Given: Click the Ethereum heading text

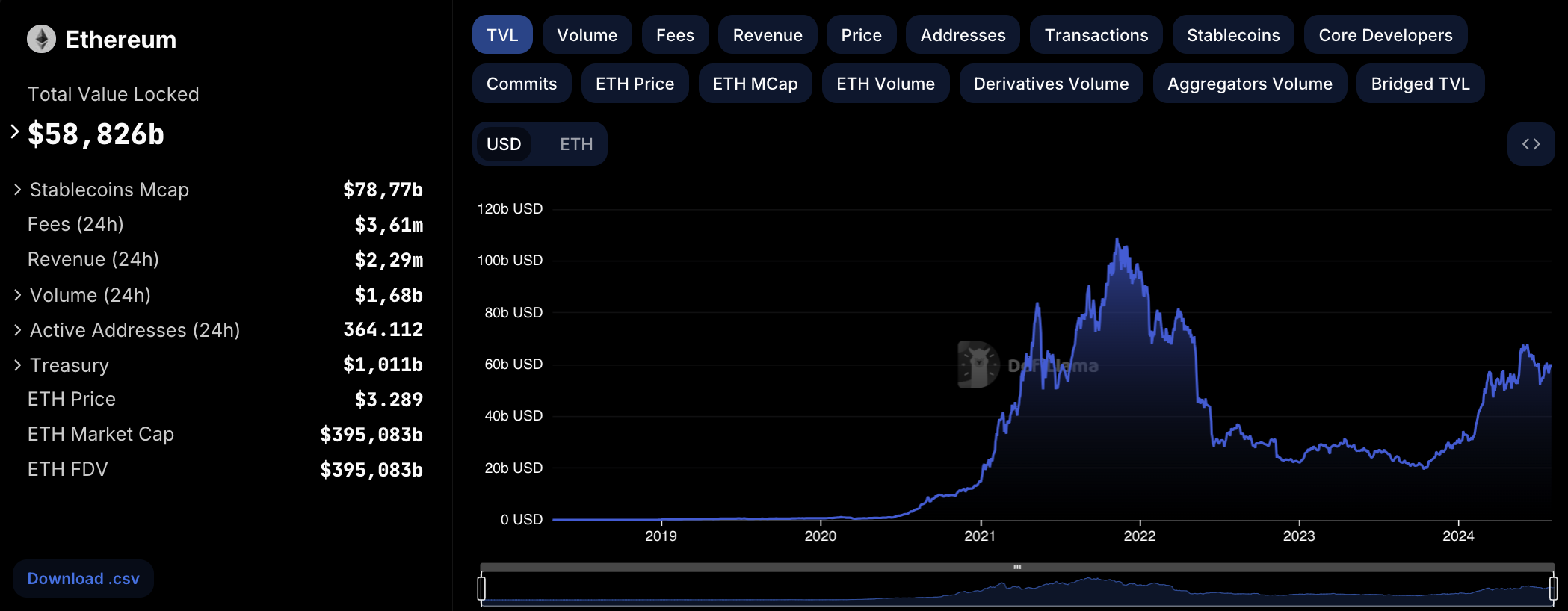Looking at the screenshot, I should coord(121,40).
